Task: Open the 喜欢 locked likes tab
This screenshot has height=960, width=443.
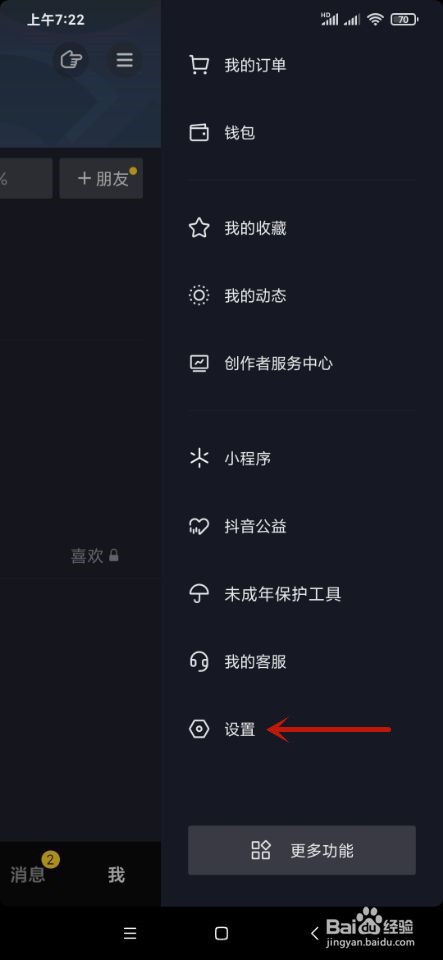Action: point(95,556)
